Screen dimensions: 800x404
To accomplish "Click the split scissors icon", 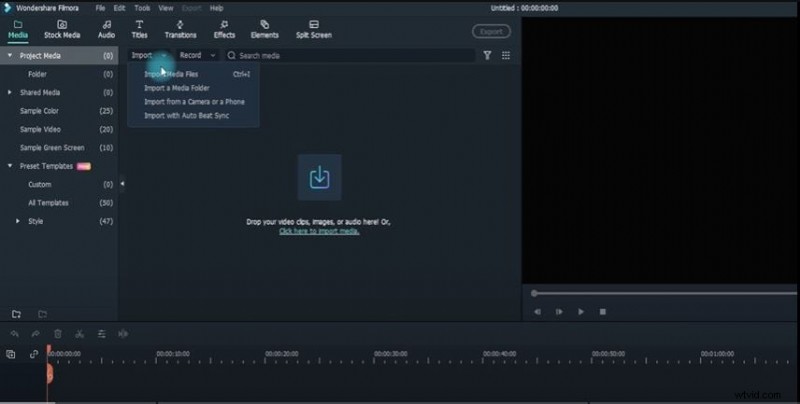I will pos(80,334).
